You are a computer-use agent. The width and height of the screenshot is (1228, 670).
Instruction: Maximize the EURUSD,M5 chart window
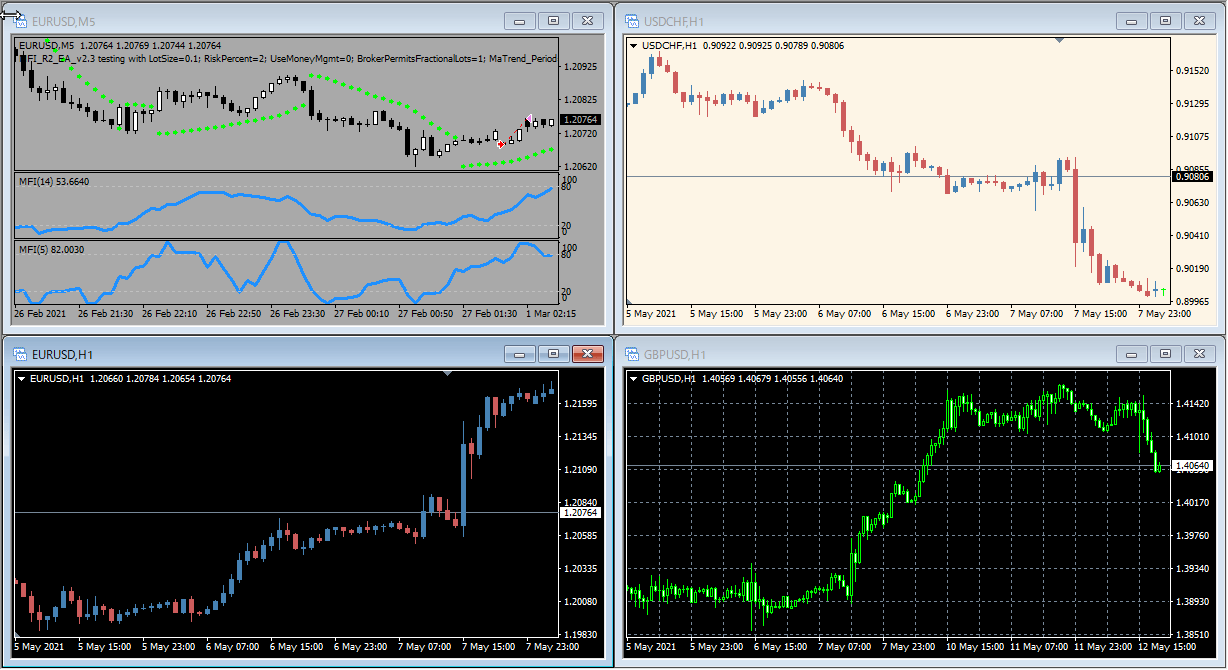[553, 21]
